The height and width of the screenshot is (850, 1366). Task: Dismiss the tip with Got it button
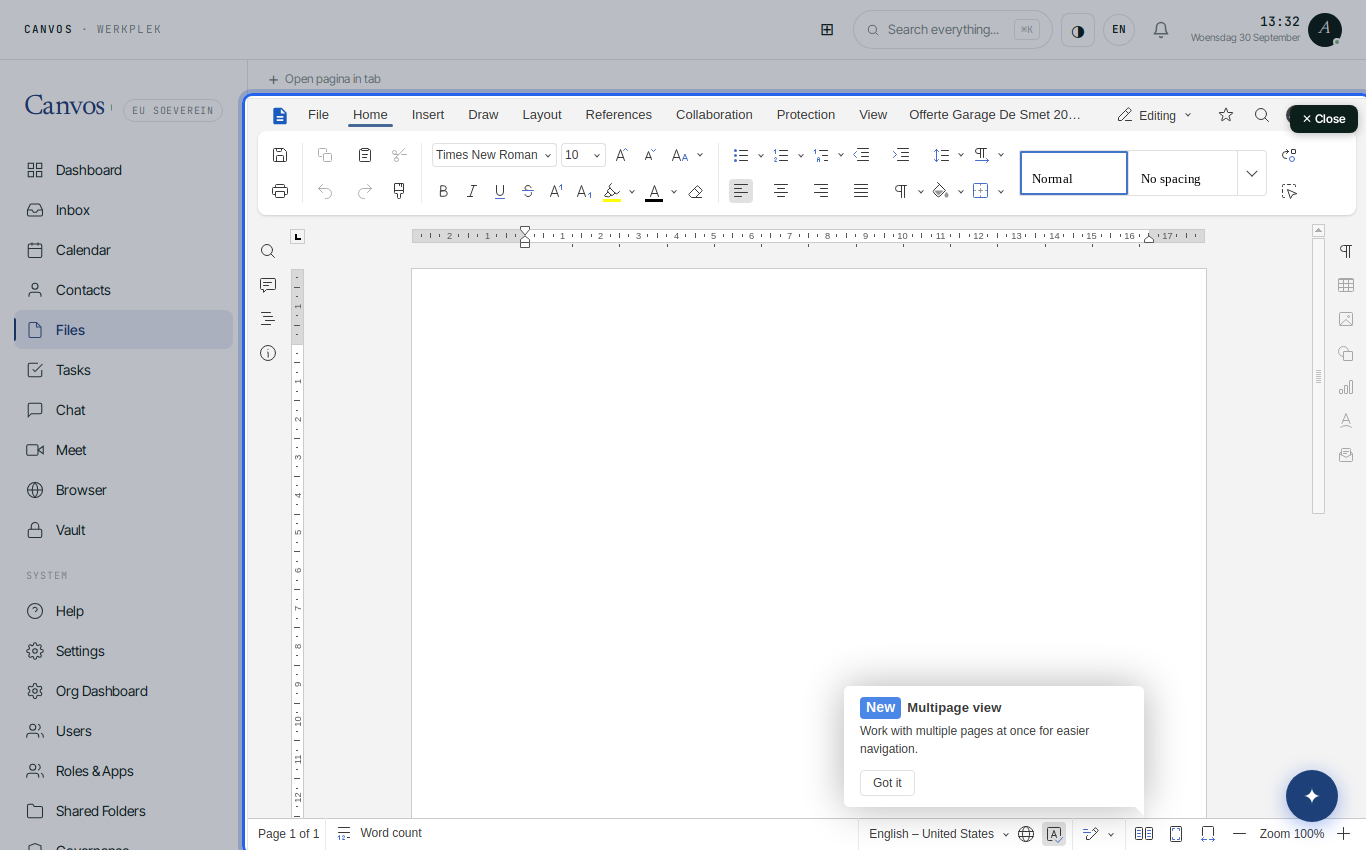887,783
